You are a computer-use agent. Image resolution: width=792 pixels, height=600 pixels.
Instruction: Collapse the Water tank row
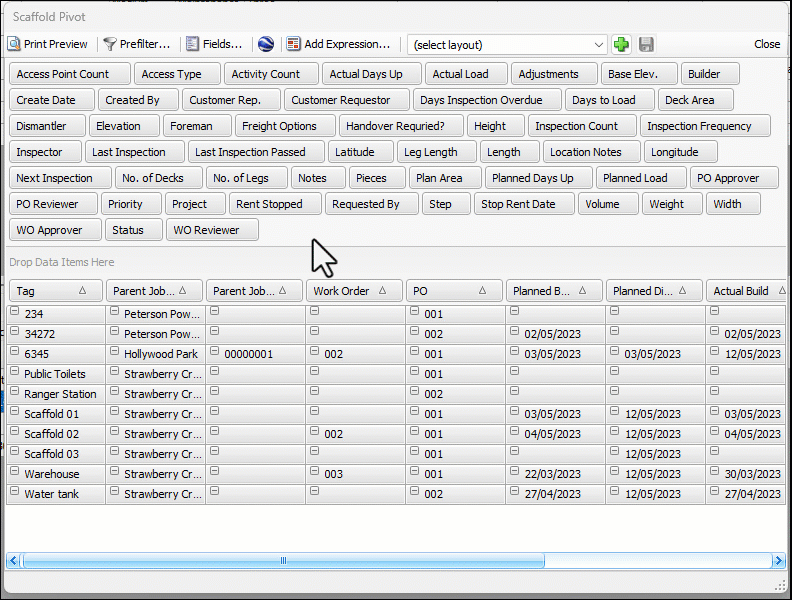14,492
